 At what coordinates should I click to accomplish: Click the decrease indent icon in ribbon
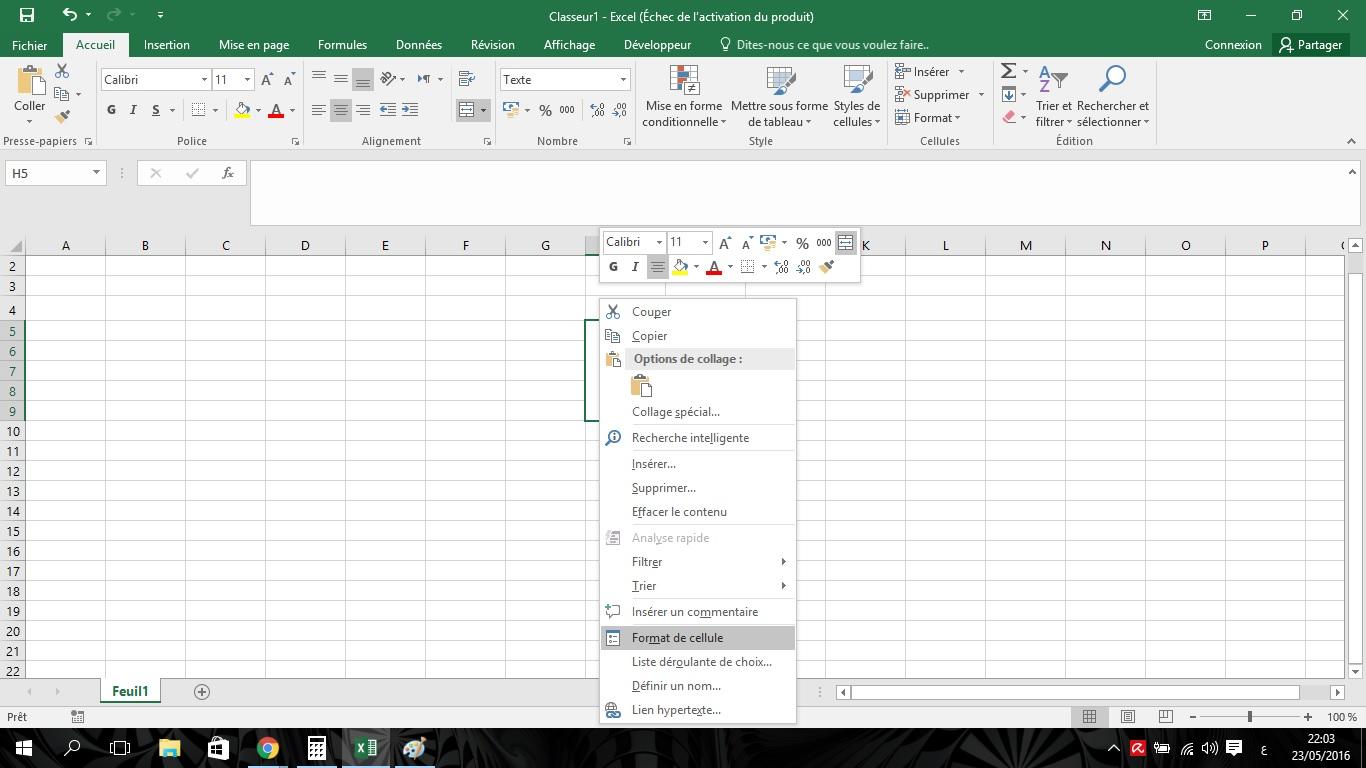click(387, 110)
